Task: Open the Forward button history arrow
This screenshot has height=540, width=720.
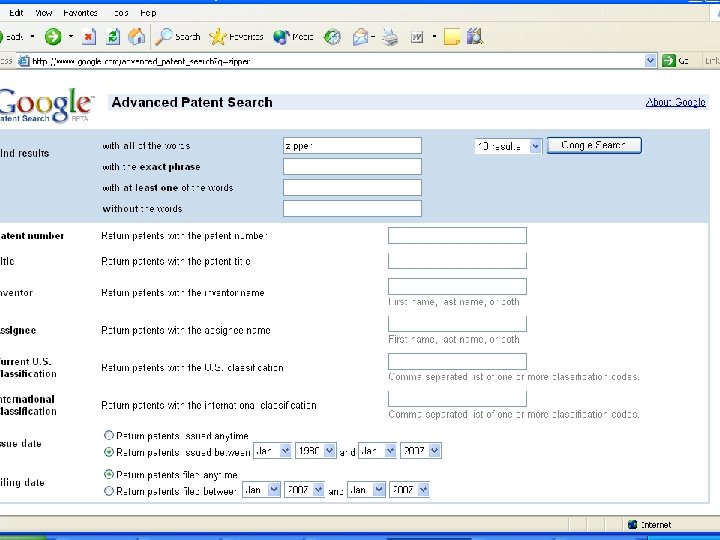Action: [71, 36]
